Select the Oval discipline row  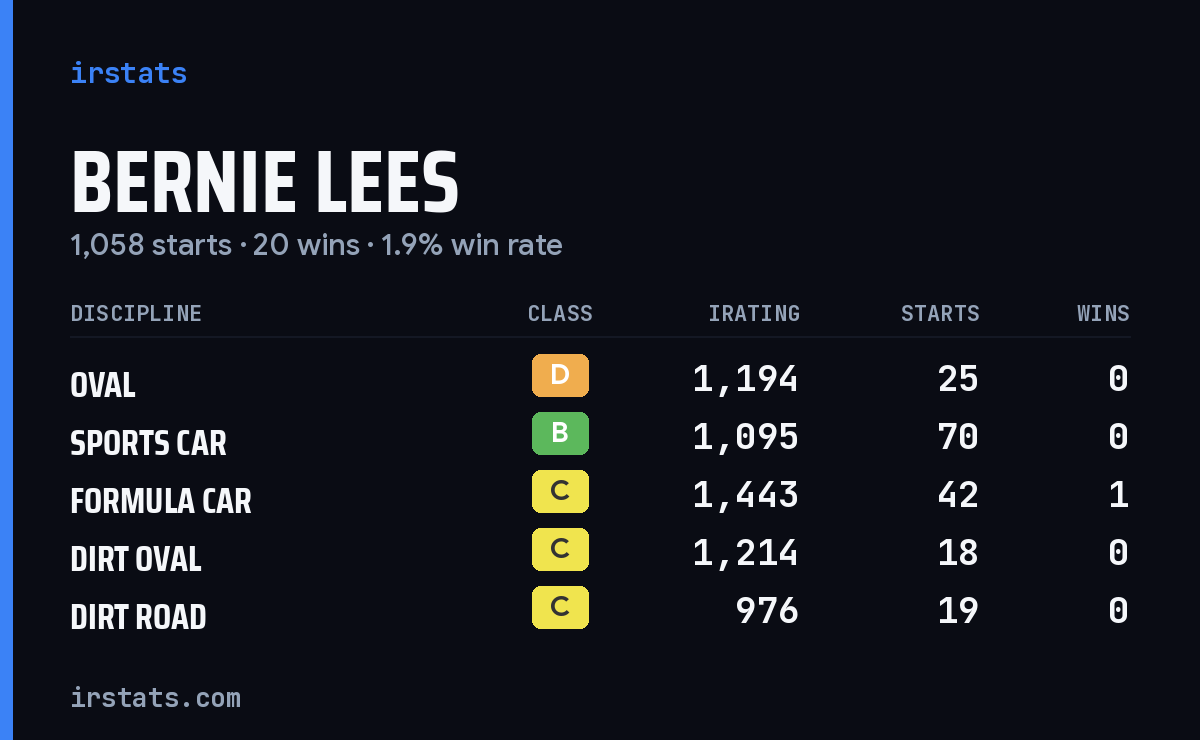point(600,379)
